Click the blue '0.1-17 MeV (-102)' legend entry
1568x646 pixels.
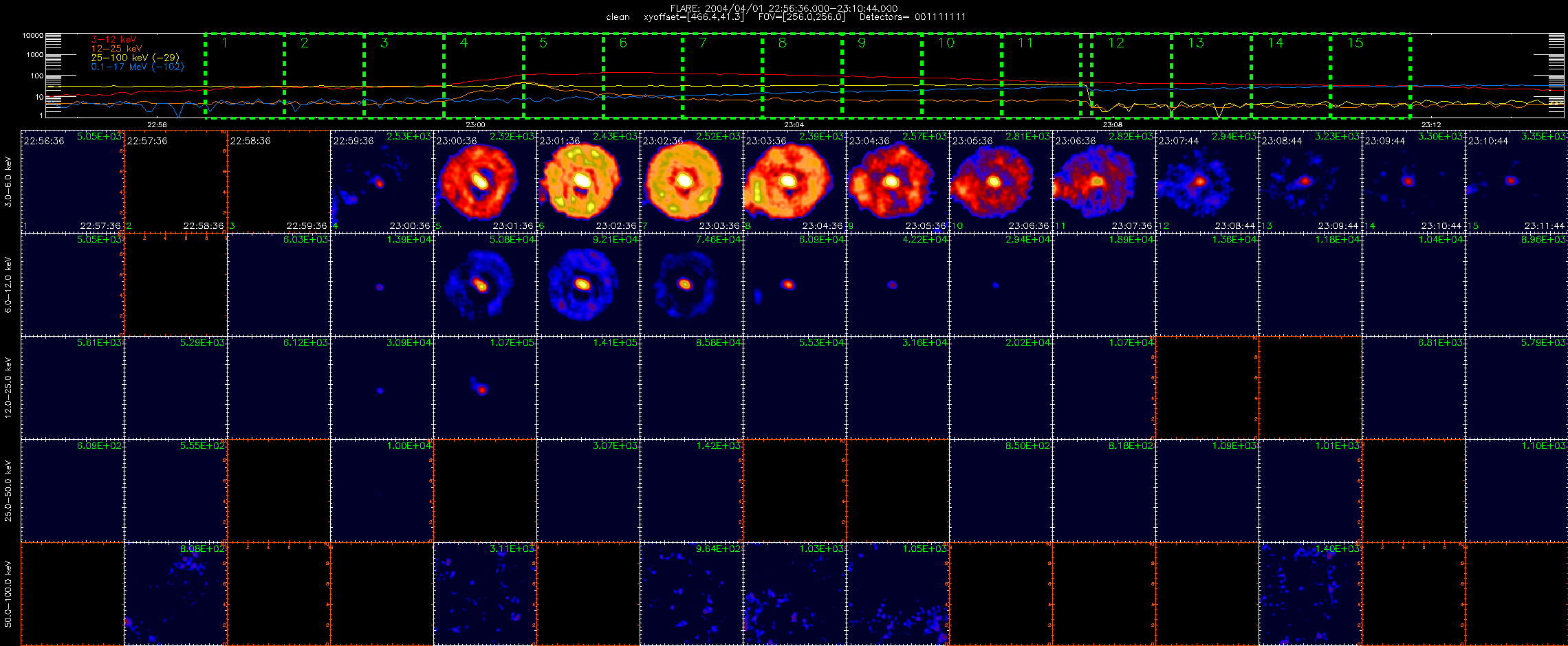click(138, 67)
